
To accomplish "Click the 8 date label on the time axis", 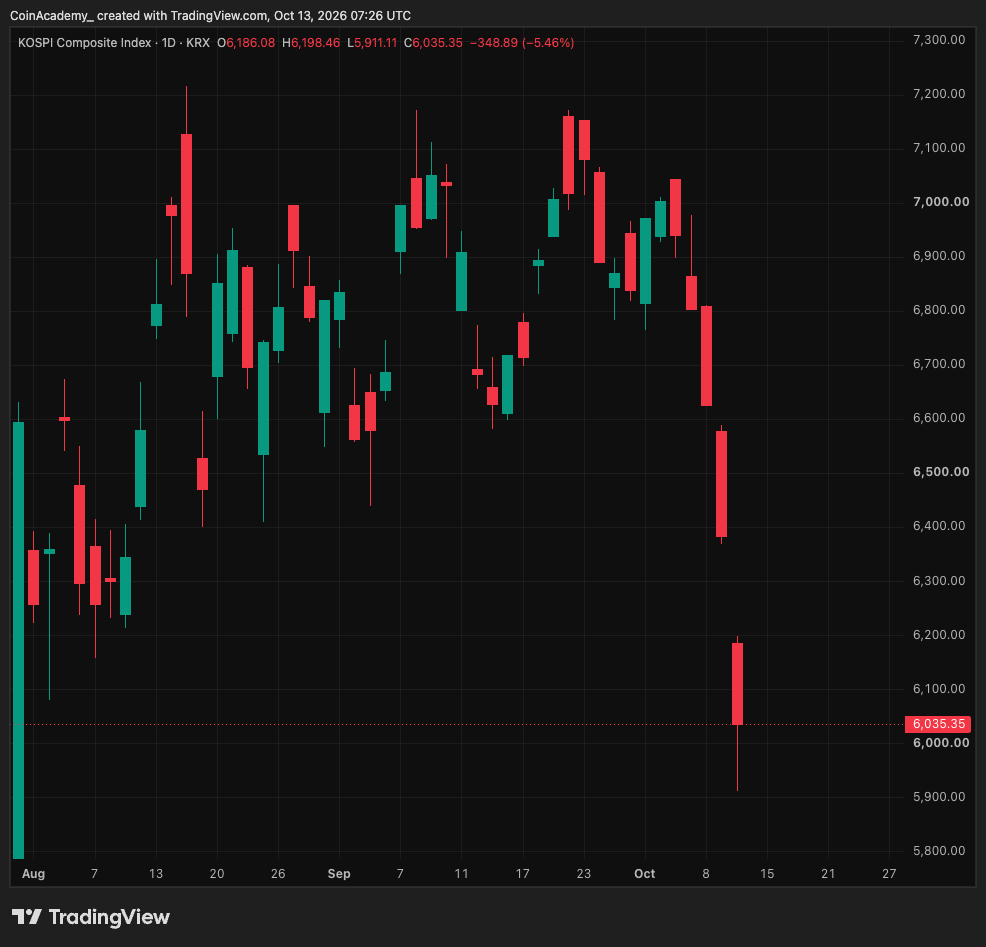I will click(706, 873).
